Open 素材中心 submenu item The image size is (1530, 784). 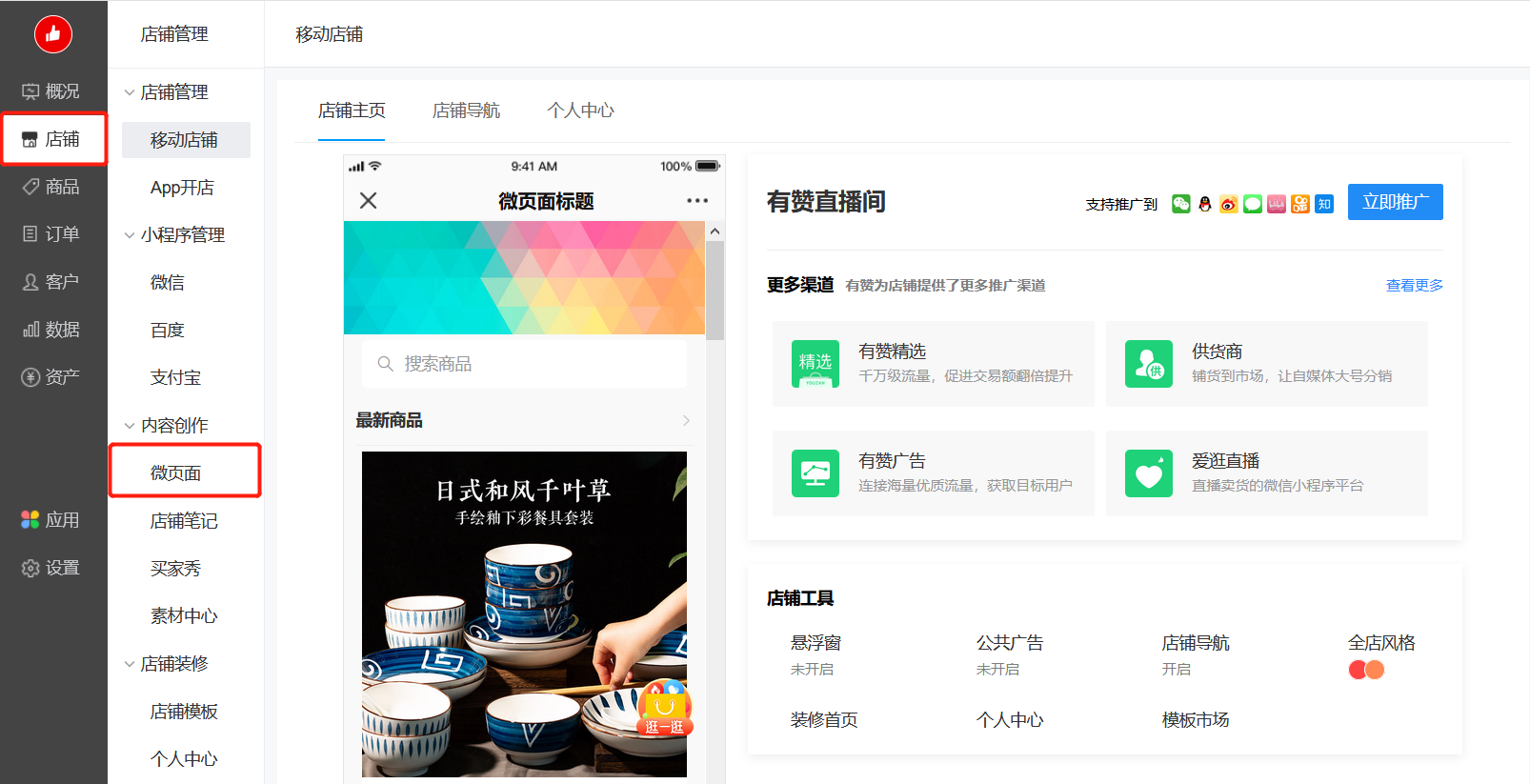point(184,616)
